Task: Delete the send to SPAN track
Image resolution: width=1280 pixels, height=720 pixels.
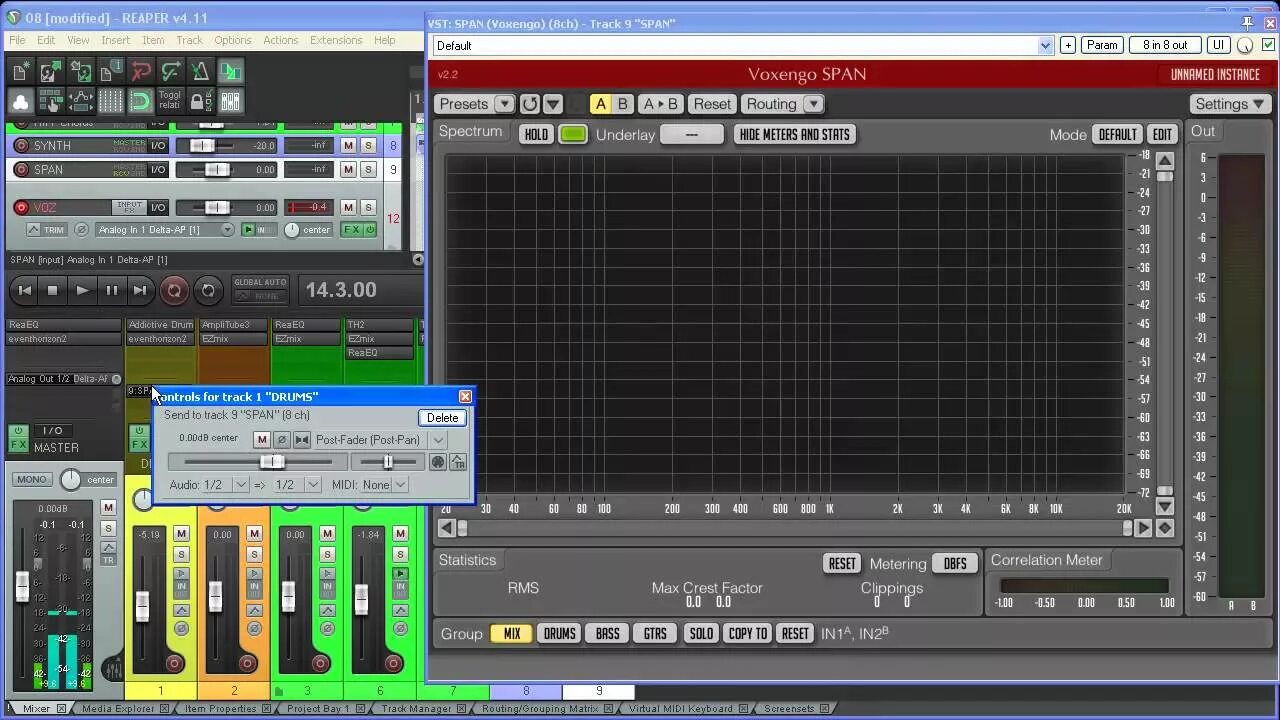Action: point(442,418)
